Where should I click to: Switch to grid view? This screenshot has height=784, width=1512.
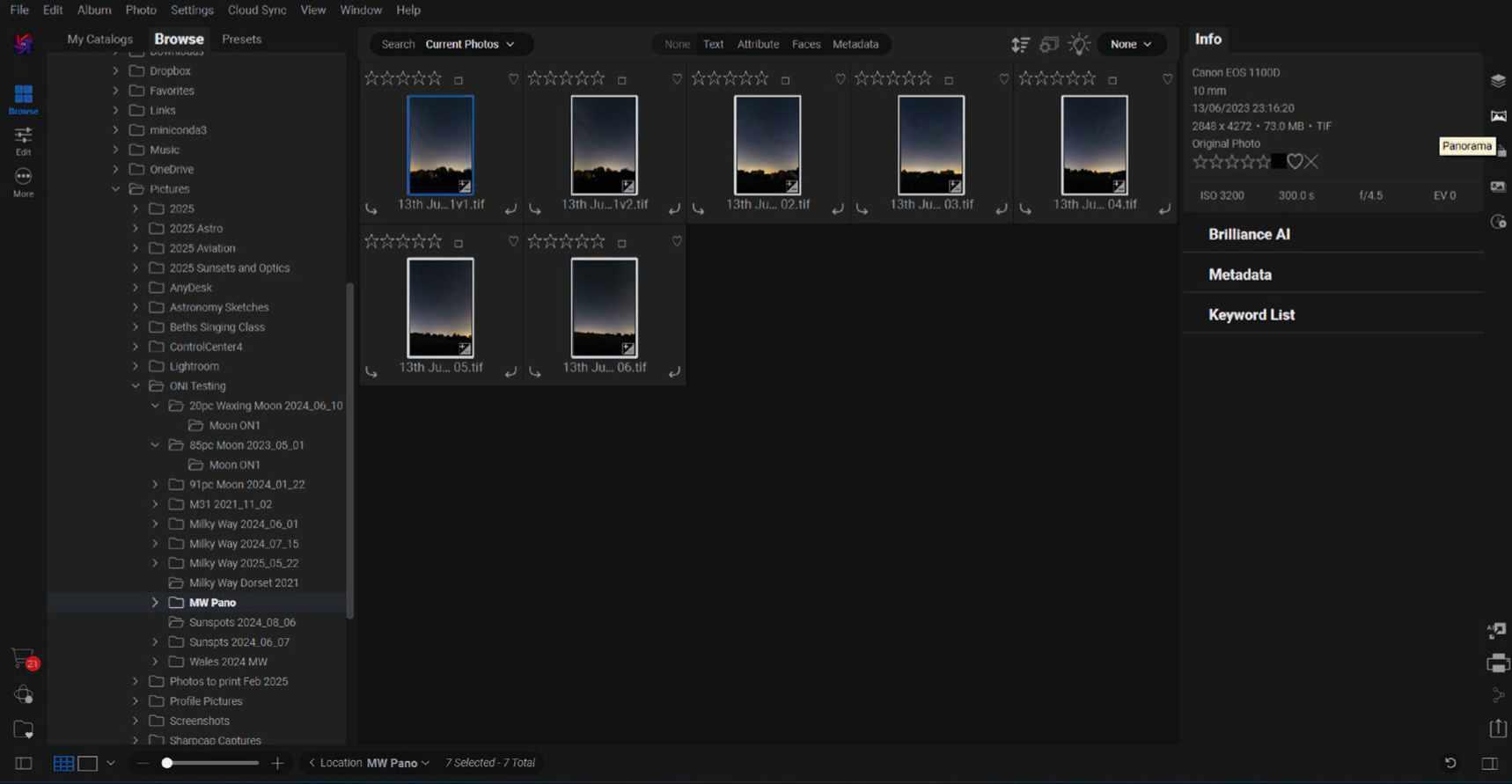[63, 763]
